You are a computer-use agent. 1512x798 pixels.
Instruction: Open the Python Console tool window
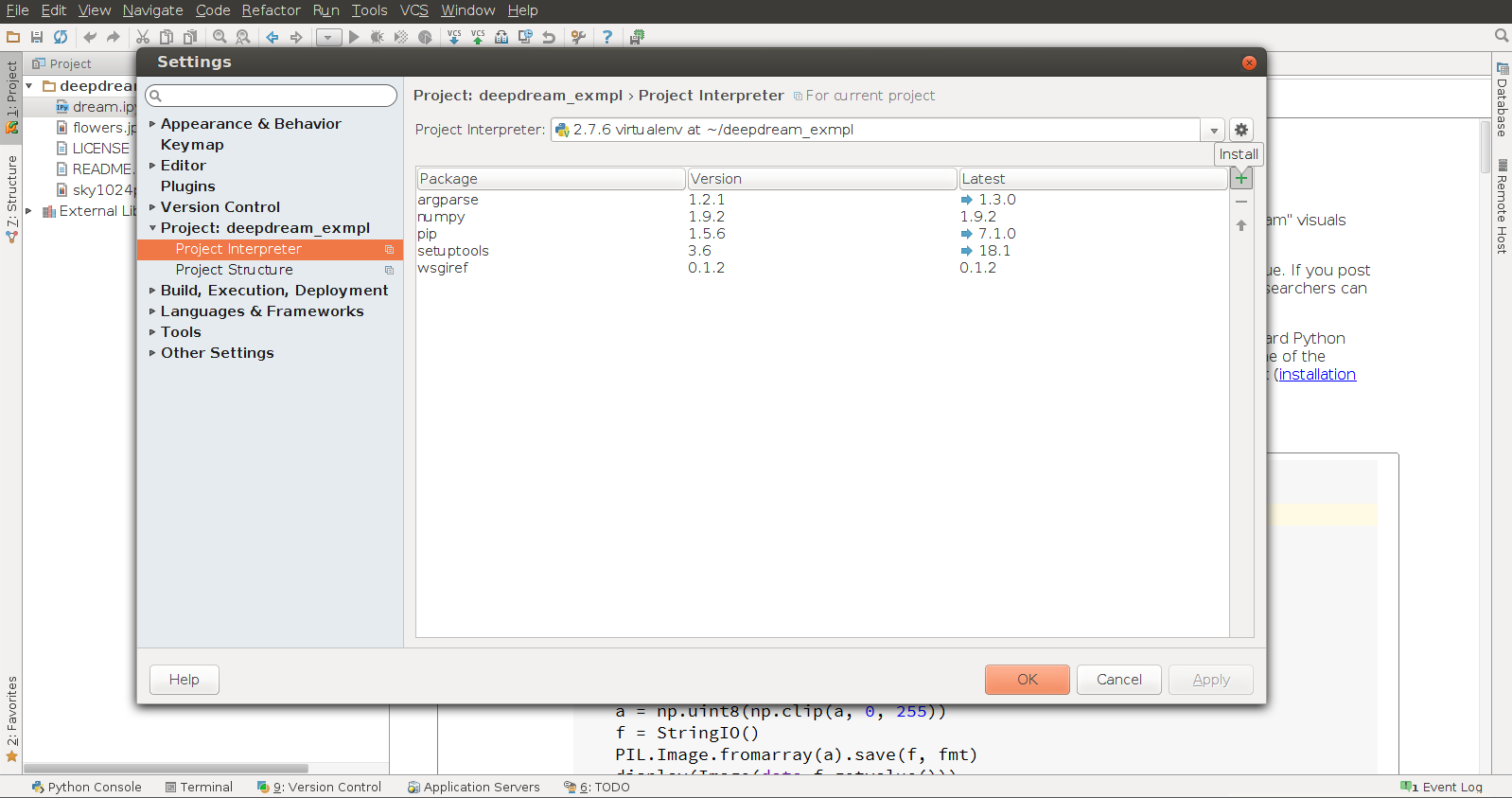coord(86,787)
